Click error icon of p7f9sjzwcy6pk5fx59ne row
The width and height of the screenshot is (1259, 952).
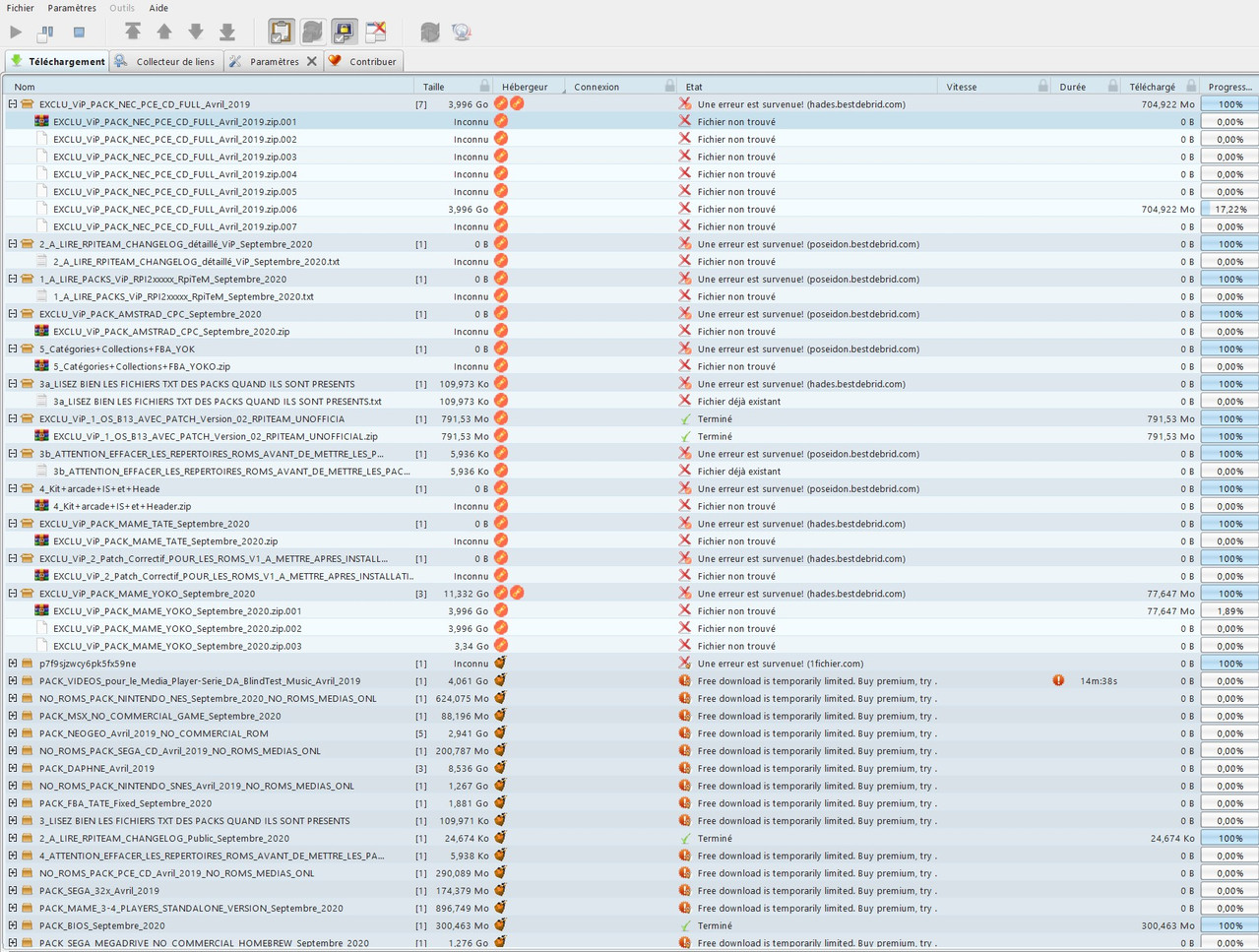coord(685,664)
